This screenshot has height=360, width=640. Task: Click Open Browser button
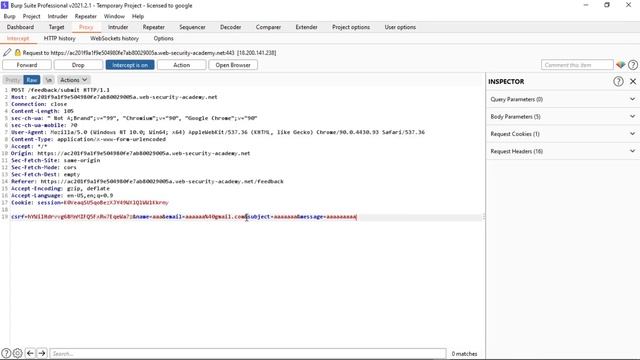[x=233, y=65]
